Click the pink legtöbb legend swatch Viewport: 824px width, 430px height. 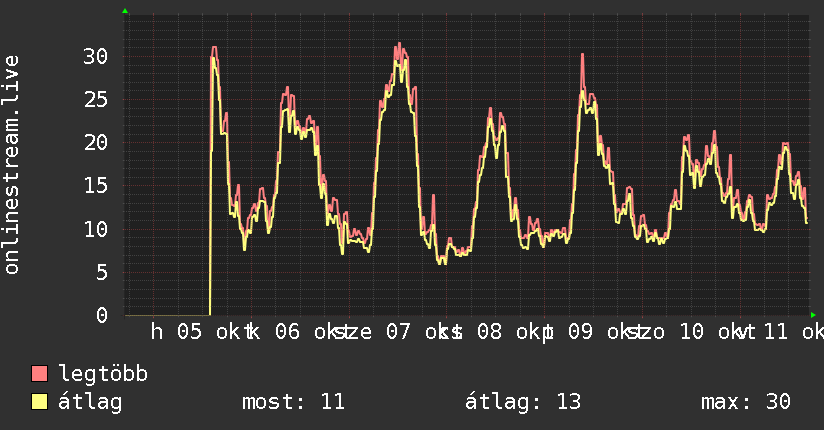(39, 373)
